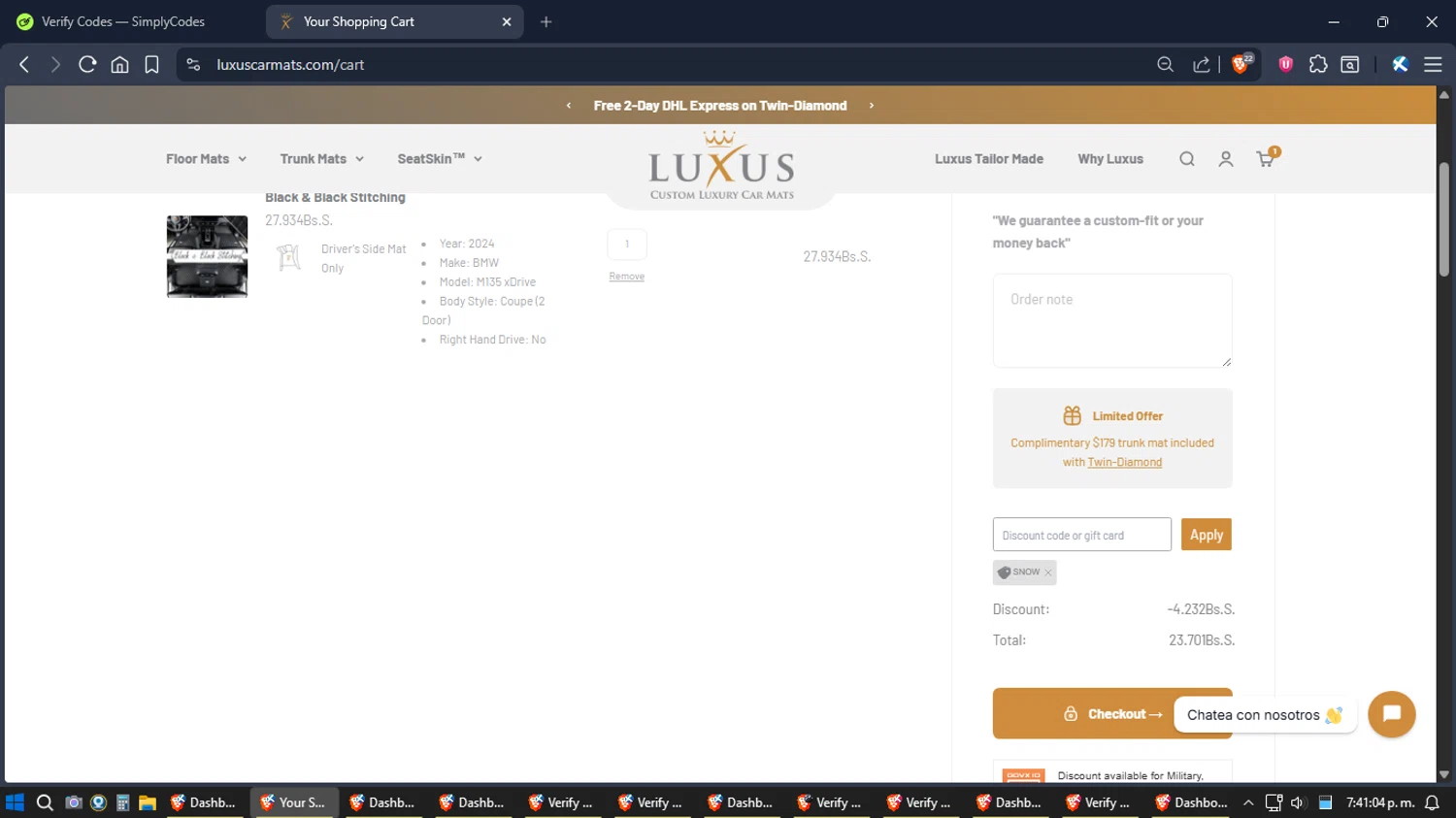Share this page using the share icon
The width and height of the screenshot is (1456, 818).
click(x=1202, y=65)
